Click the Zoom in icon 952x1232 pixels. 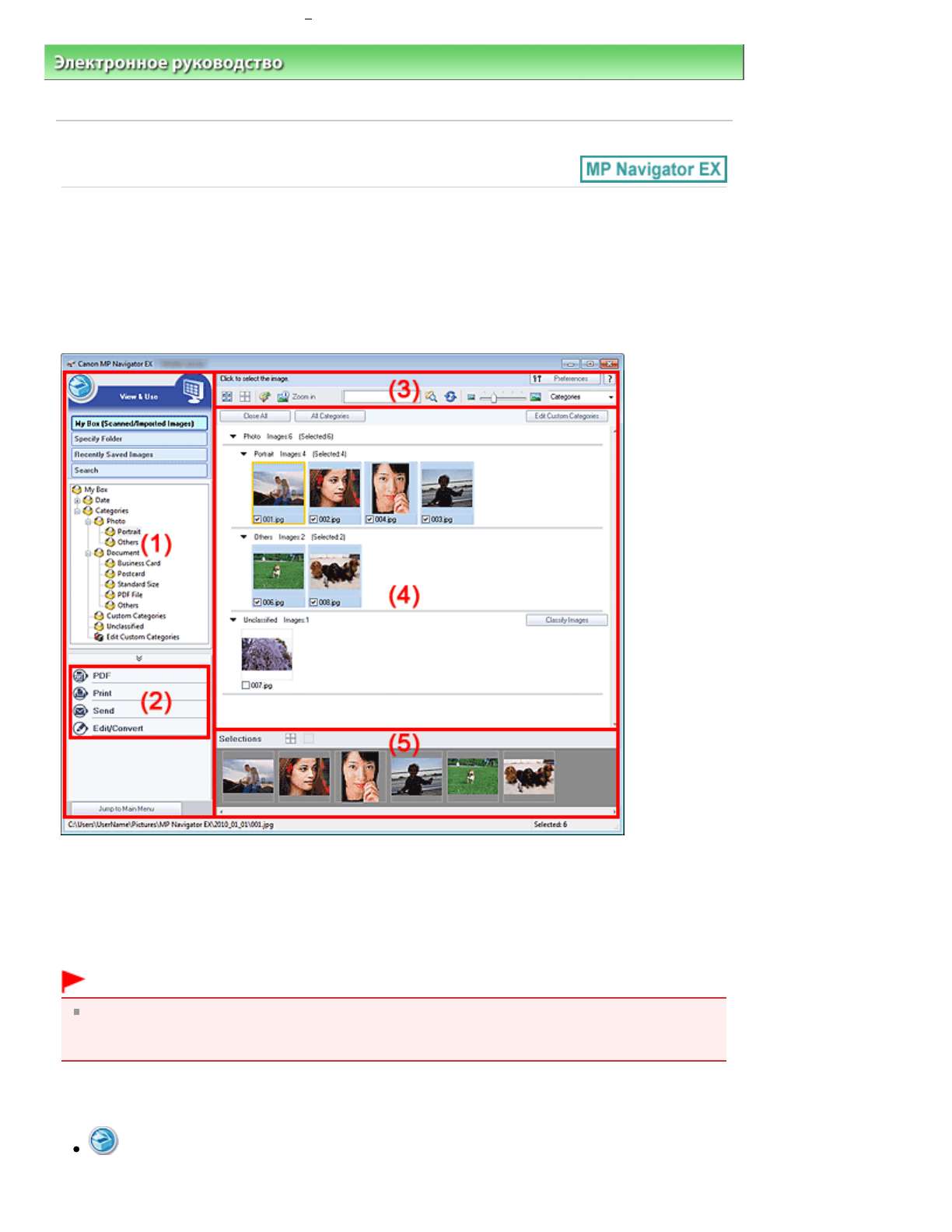point(283,397)
